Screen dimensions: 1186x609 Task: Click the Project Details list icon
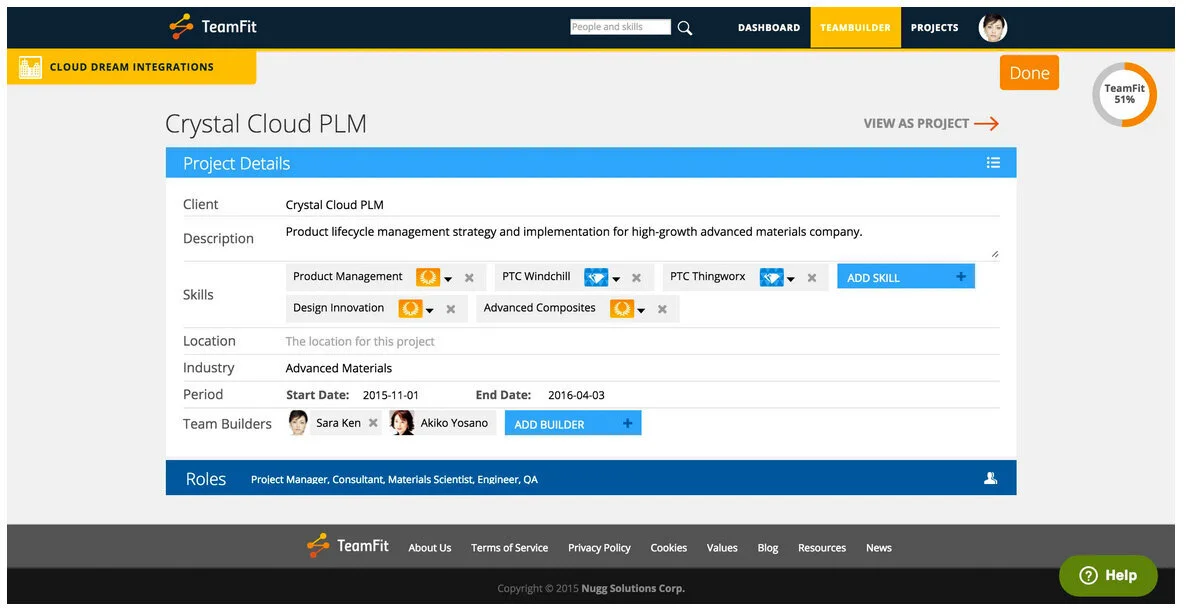993,163
